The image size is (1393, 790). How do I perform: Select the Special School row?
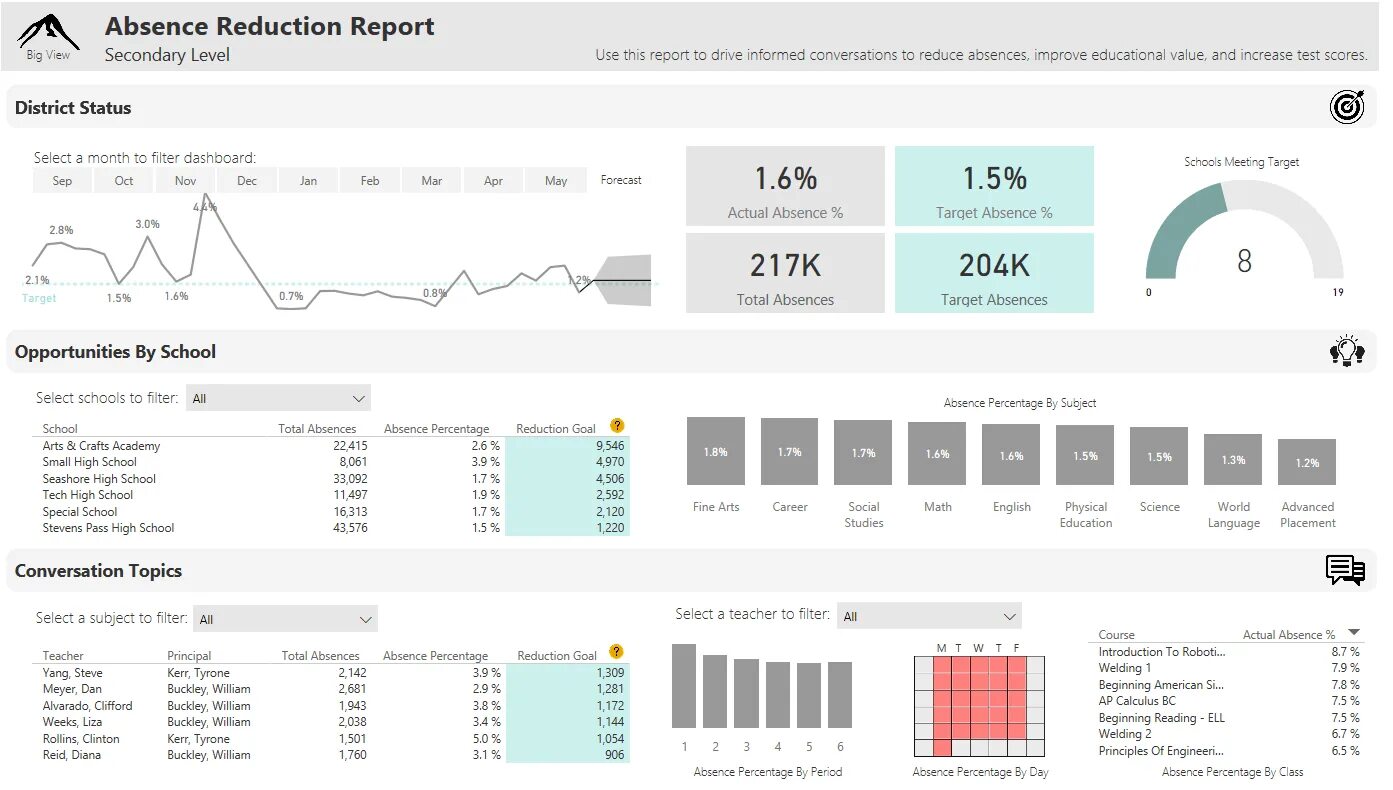tap(334, 512)
